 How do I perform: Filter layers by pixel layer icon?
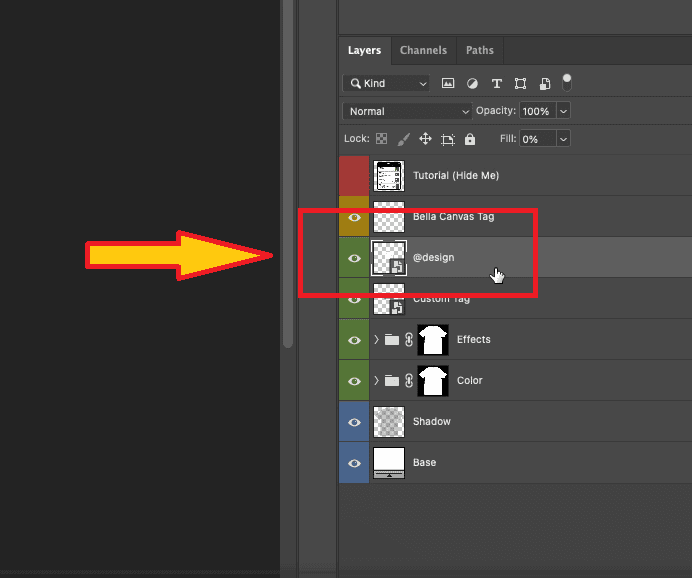pyautogui.click(x=448, y=84)
